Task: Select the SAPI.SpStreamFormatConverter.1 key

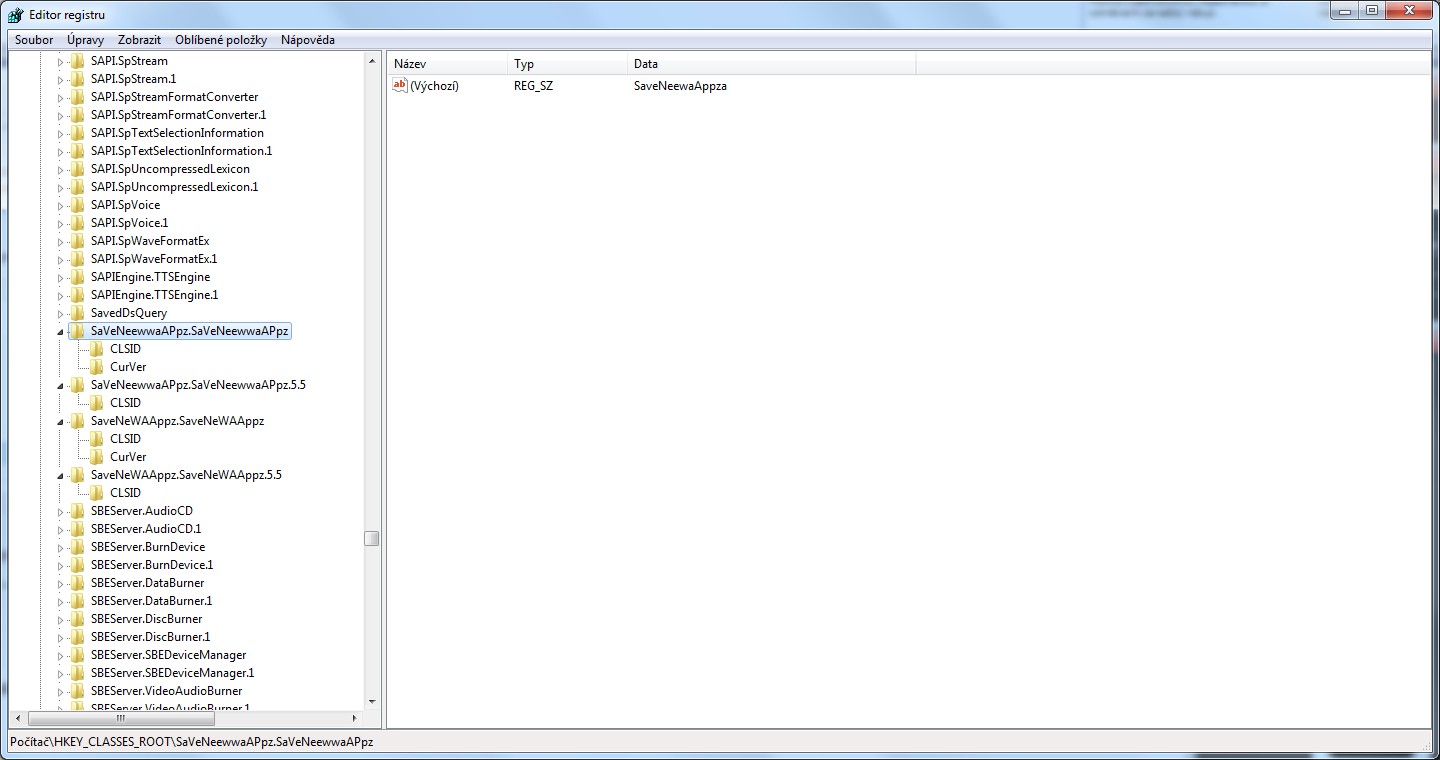Action: (x=178, y=115)
